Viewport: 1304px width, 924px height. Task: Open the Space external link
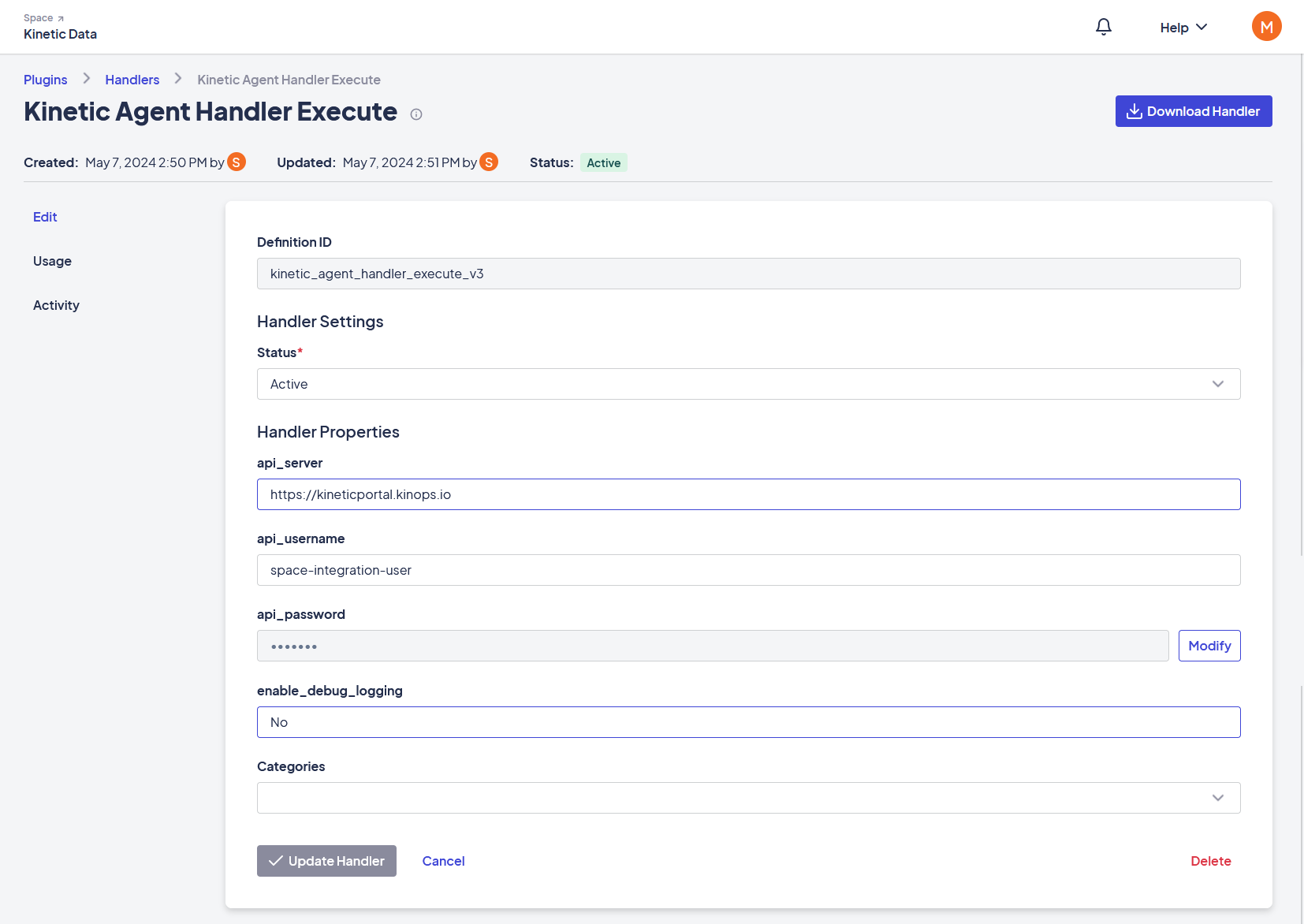(44, 18)
